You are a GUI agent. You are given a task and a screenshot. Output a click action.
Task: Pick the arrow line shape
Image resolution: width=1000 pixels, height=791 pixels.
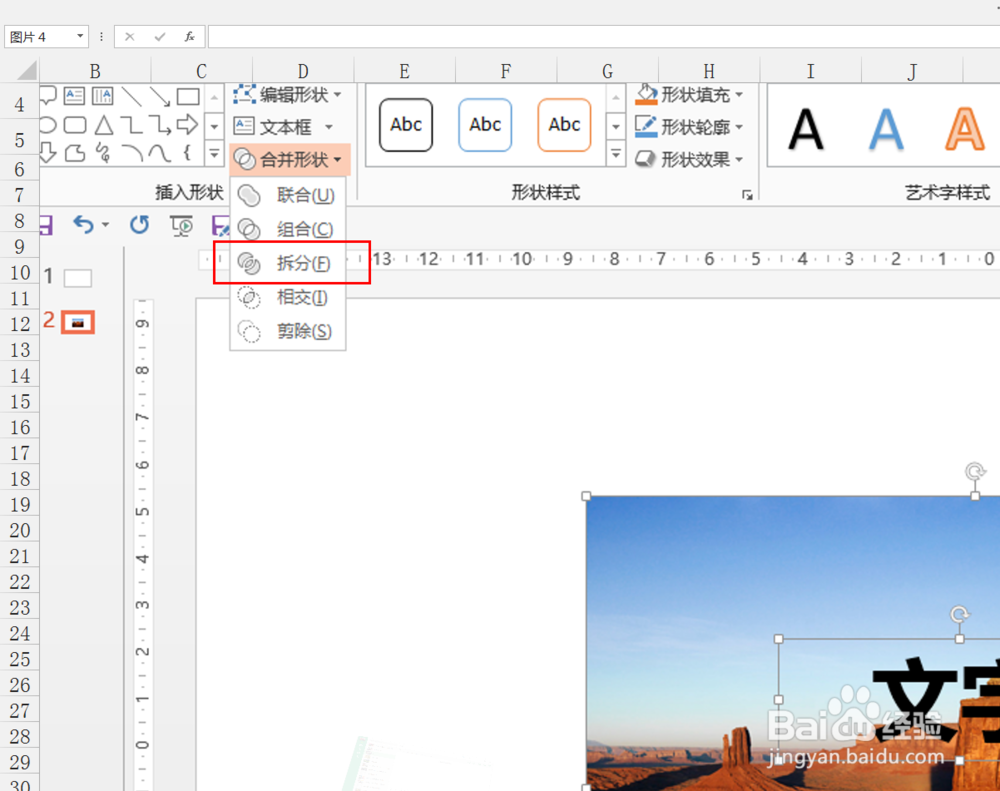pyautogui.click(x=159, y=96)
